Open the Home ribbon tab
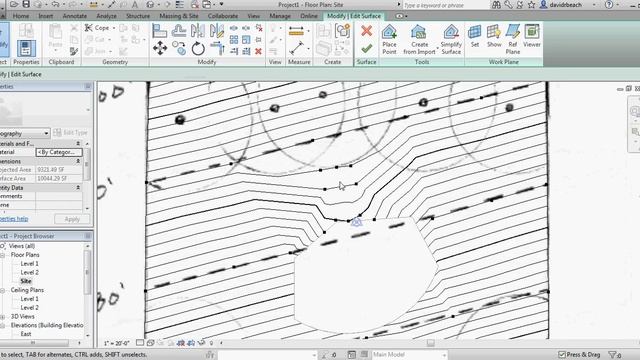Screen dimensions: 640x360 21,16
